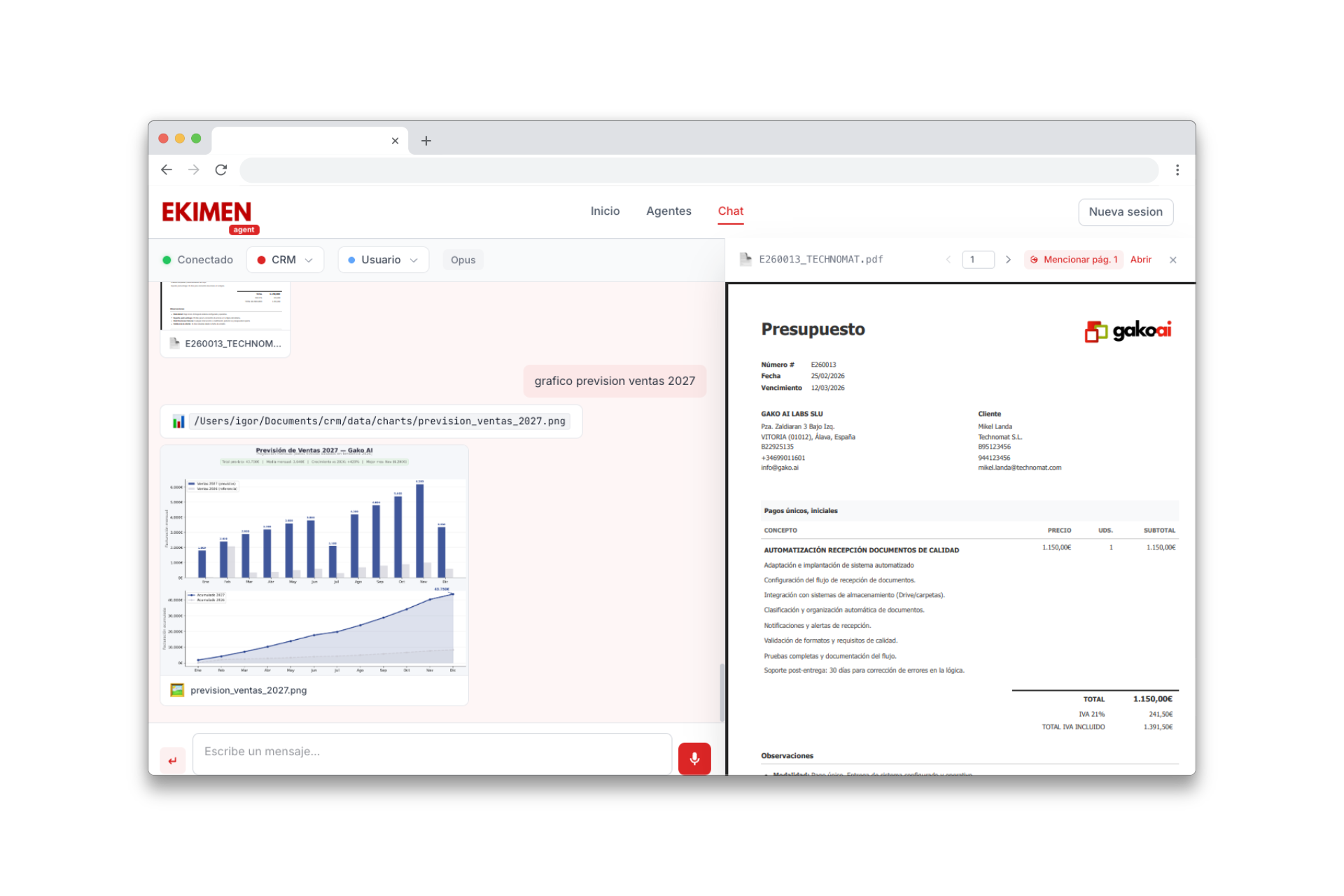The height and width of the screenshot is (896, 1344).
Task: Open the browser three-dot menu
Action: pos(1177,170)
